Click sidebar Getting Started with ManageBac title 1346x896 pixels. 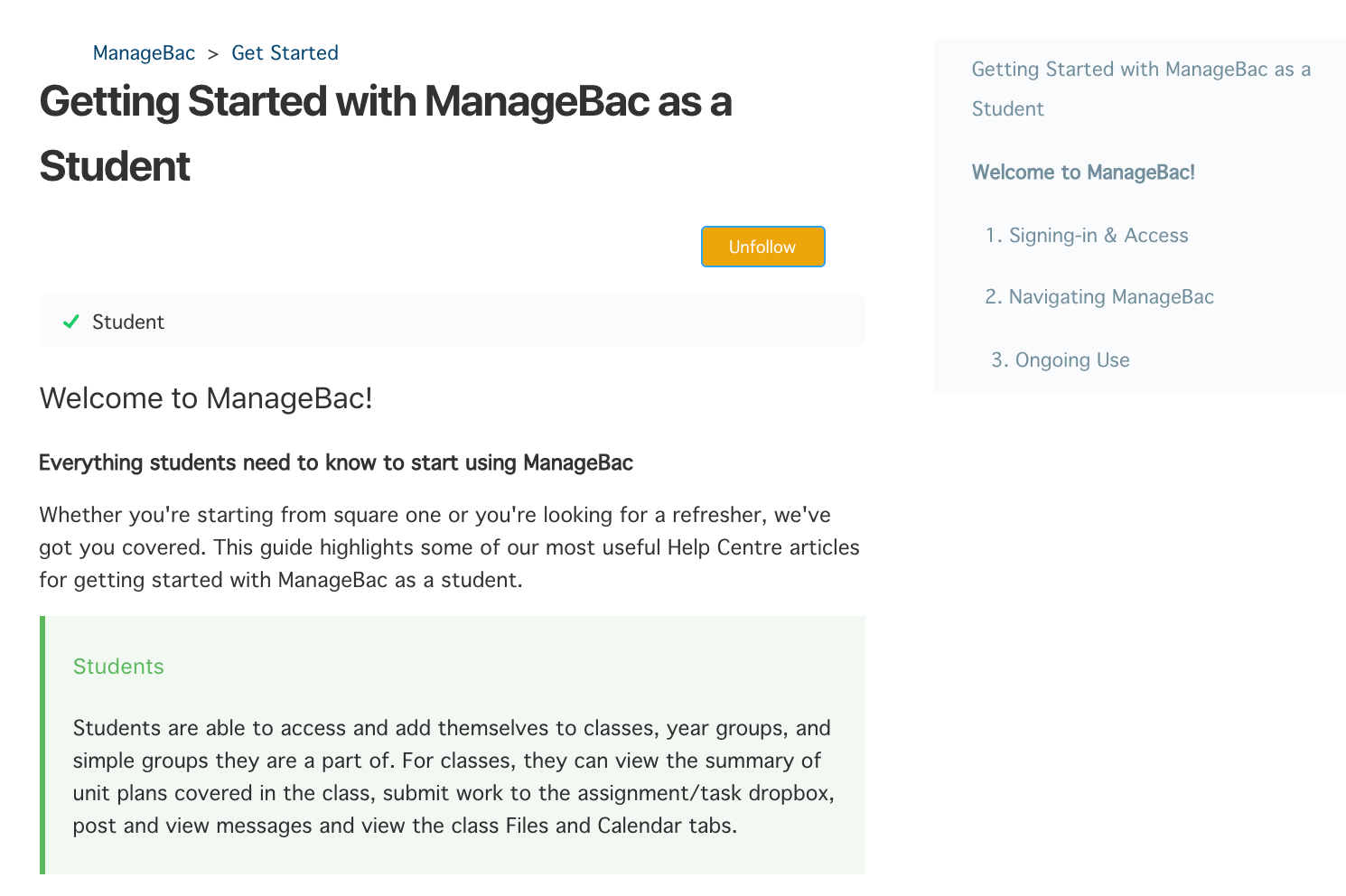(x=1141, y=89)
